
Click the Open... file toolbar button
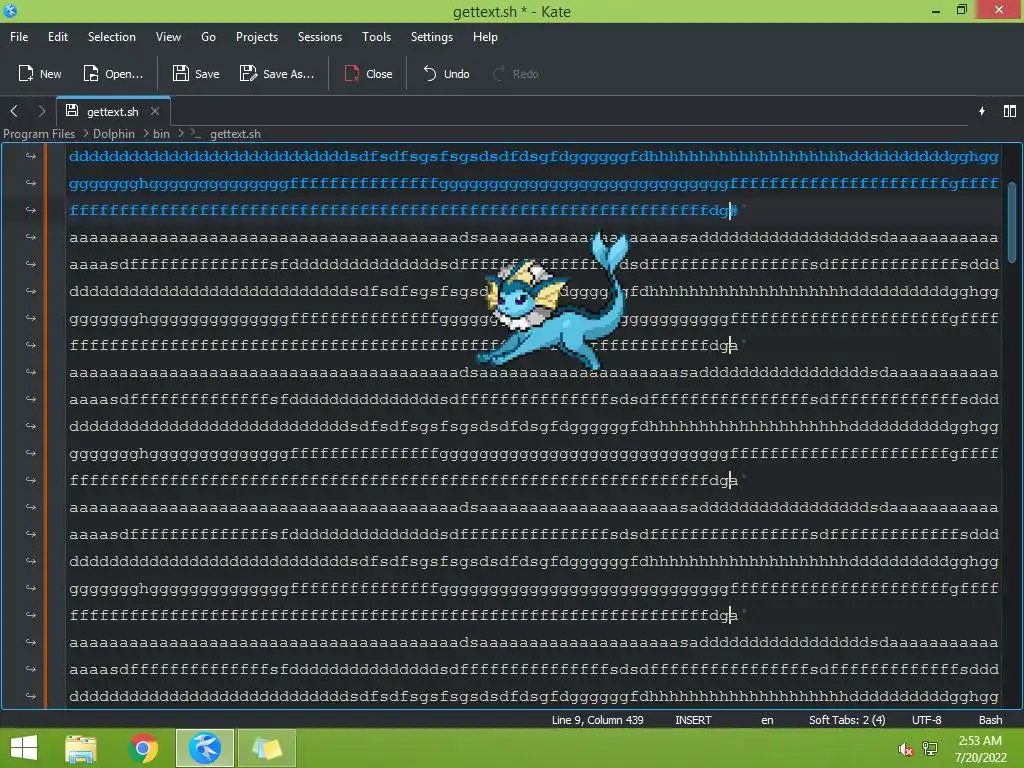pos(113,74)
